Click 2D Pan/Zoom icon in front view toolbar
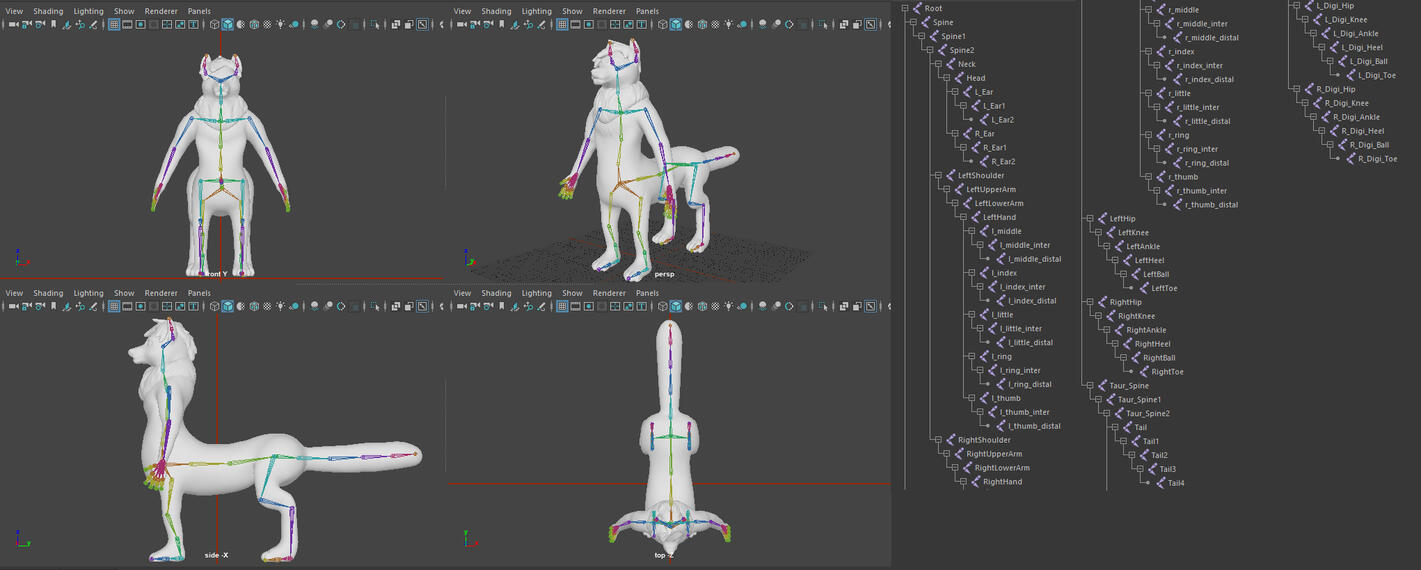This screenshot has width=1421, height=570. click(x=80, y=24)
